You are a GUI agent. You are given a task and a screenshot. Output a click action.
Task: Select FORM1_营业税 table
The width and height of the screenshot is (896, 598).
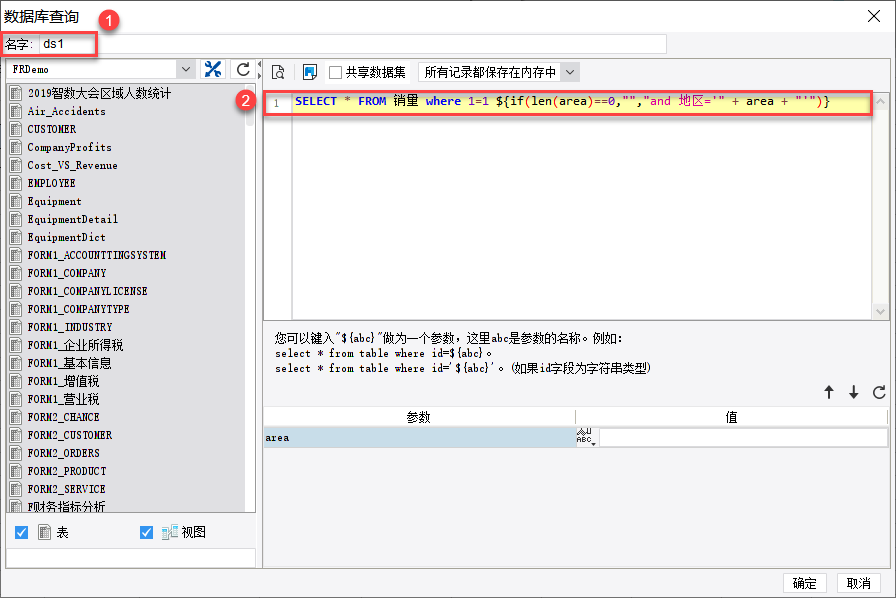pos(63,399)
